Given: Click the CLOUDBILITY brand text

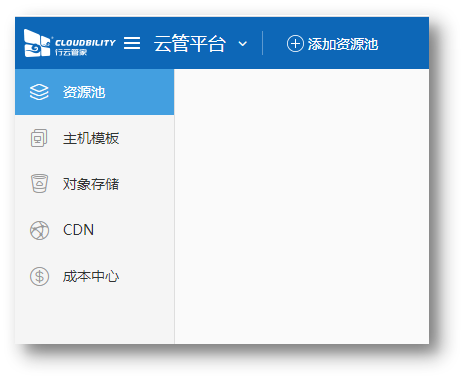Looking at the screenshot, I should click(x=85, y=43).
